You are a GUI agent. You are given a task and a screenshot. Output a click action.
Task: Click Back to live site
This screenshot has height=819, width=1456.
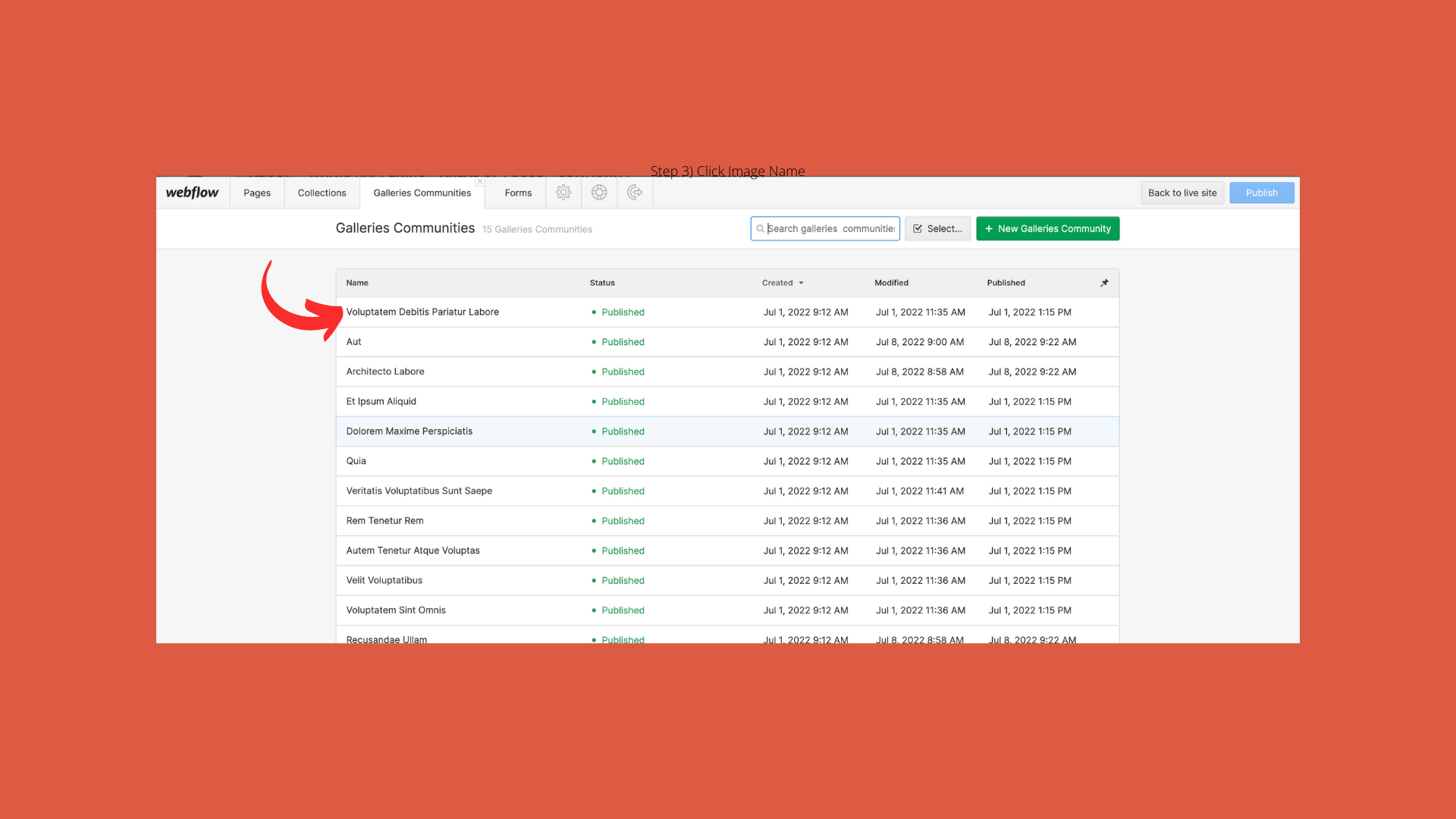click(x=1181, y=193)
